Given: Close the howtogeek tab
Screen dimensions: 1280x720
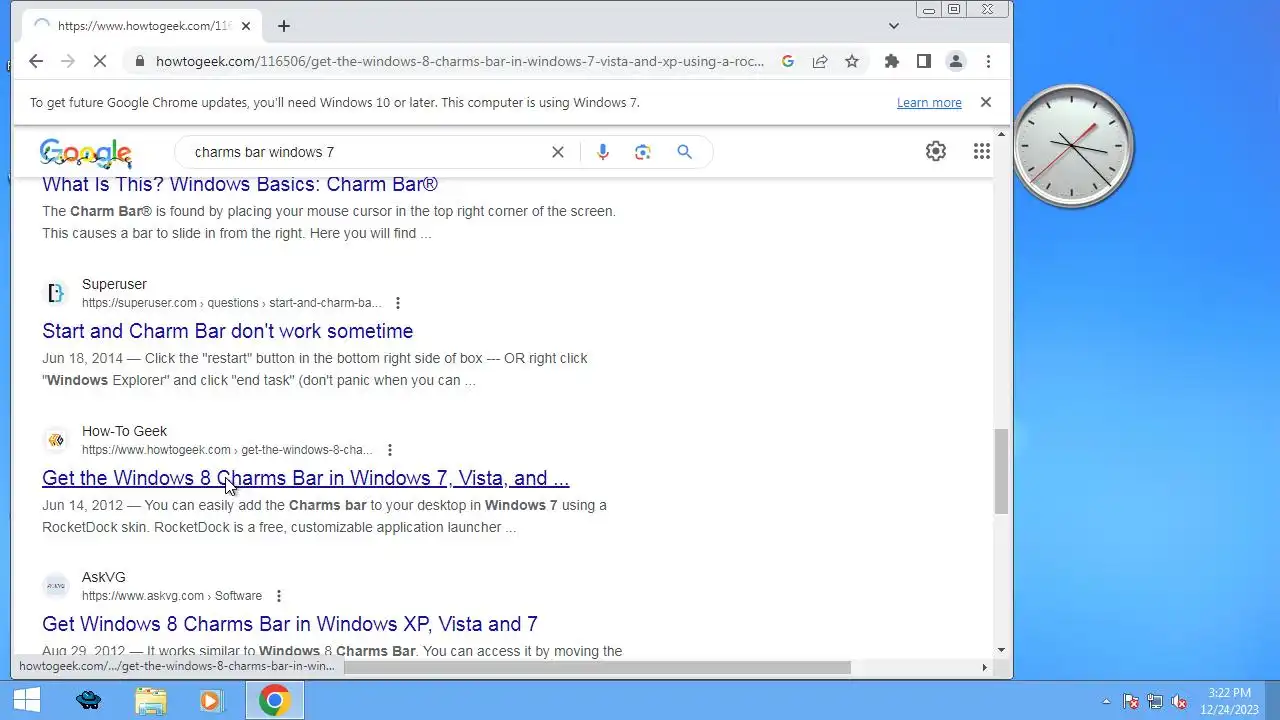Looking at the screenshot, I should [246, 26].
